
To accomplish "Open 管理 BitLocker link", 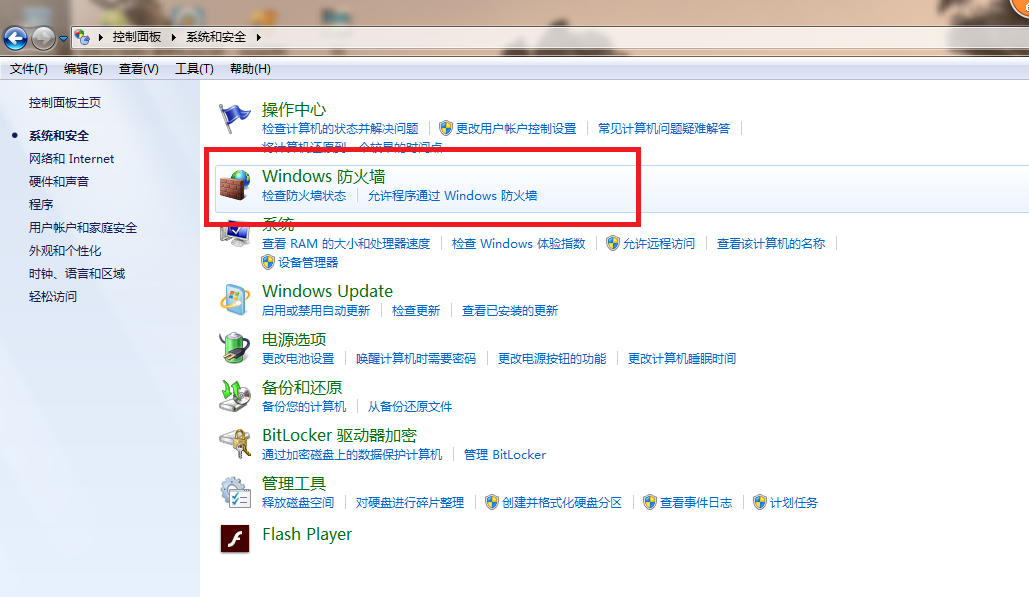I will click(505, 455).
